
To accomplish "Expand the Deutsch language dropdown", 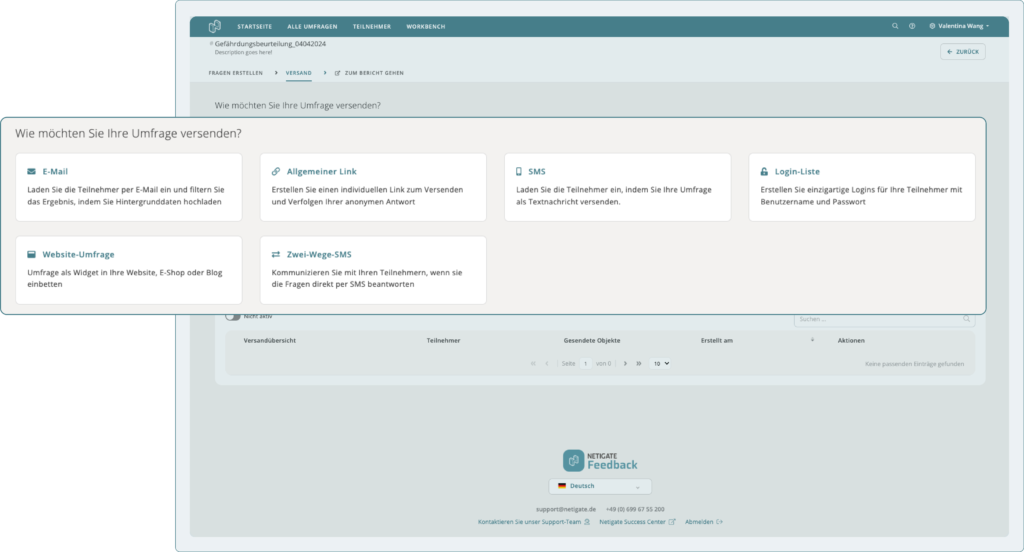I will click(x=600, y=486).
